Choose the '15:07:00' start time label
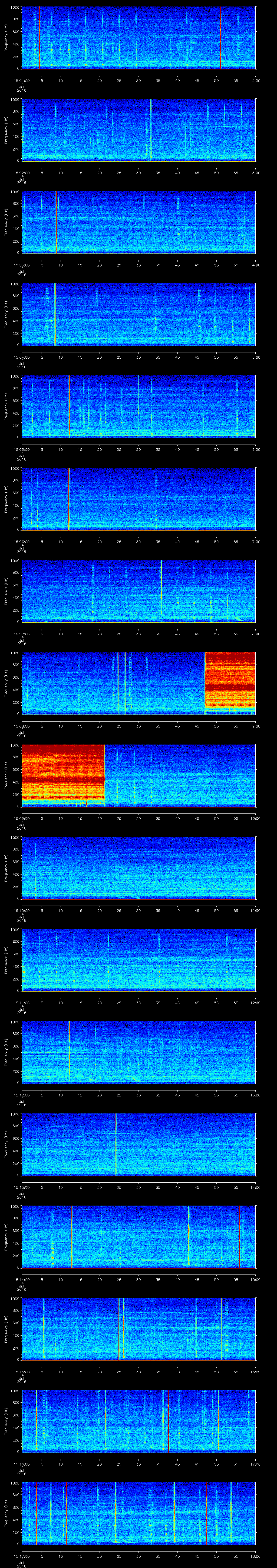Viewport: 277px width, 1568px height. (21, 634)
